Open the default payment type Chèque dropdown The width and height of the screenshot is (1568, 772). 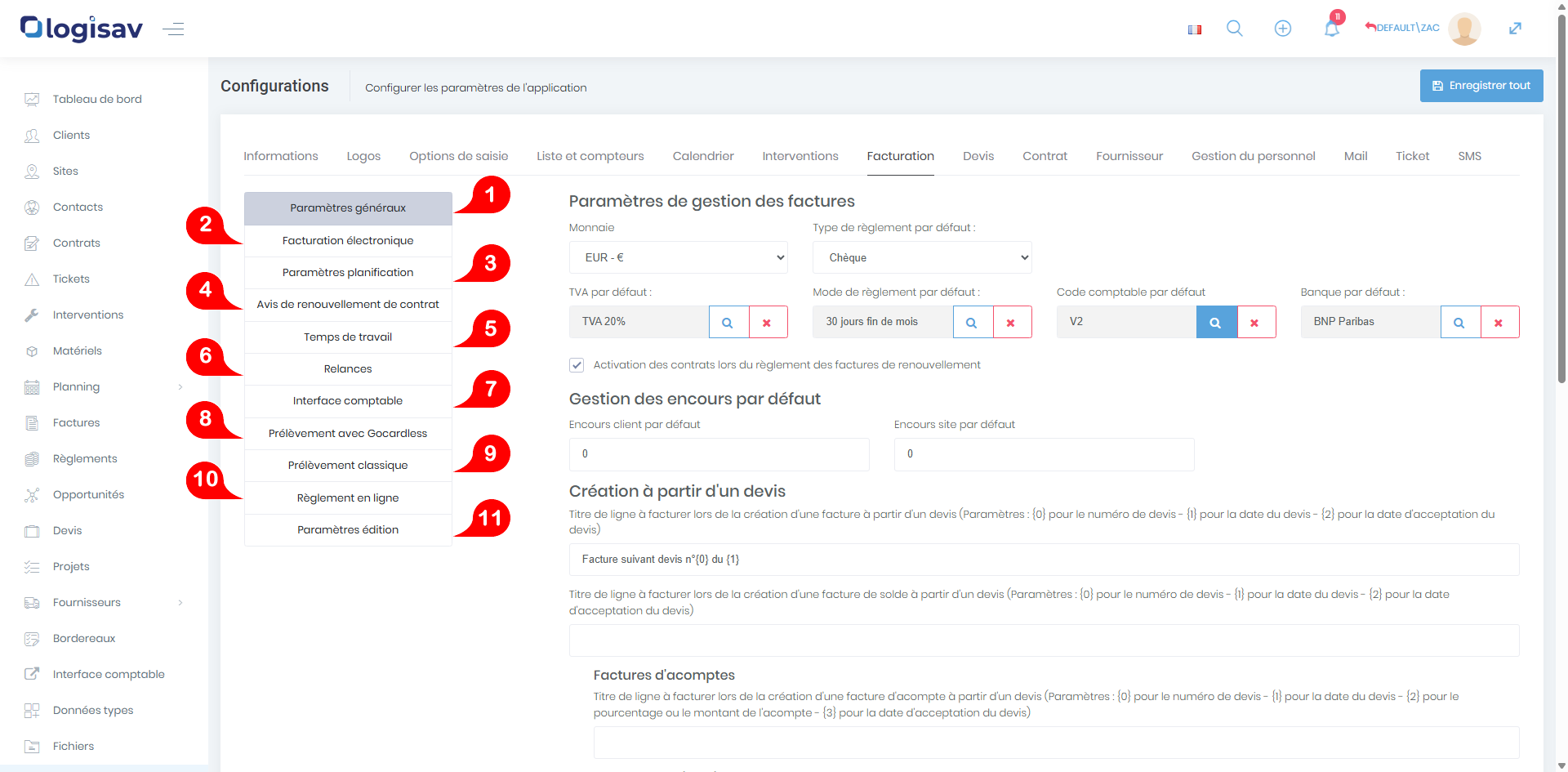(922, 257)
